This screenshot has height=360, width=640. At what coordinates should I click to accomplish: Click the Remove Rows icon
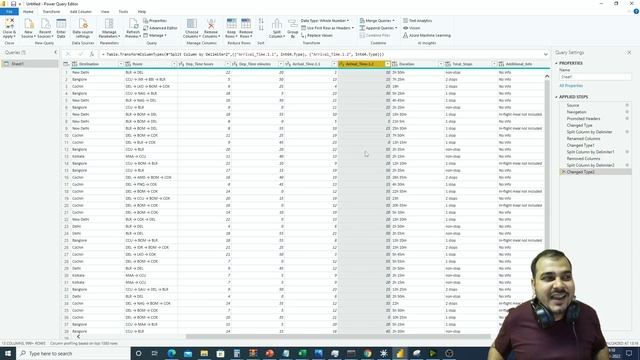(246, 24)
